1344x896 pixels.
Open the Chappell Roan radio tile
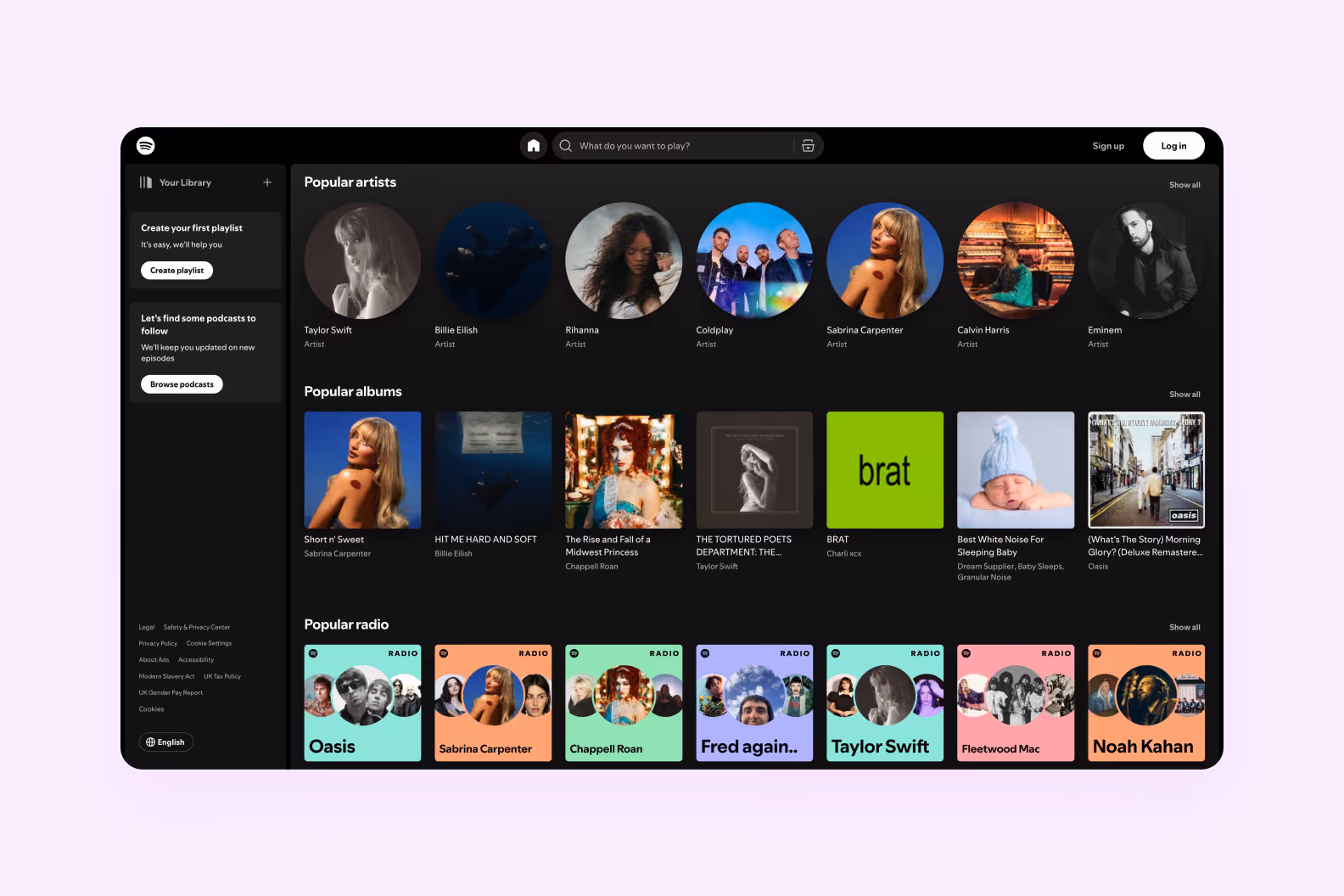pos(624,703)
